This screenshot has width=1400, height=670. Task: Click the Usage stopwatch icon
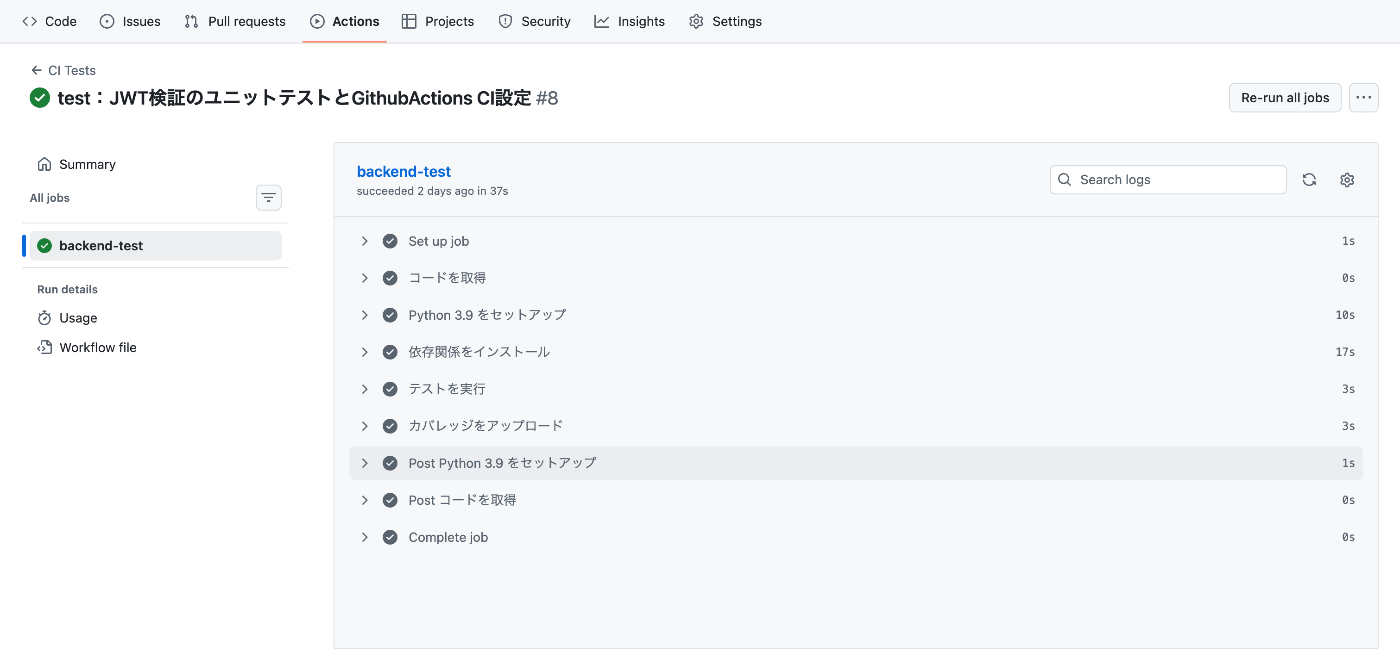click(44, 318)
